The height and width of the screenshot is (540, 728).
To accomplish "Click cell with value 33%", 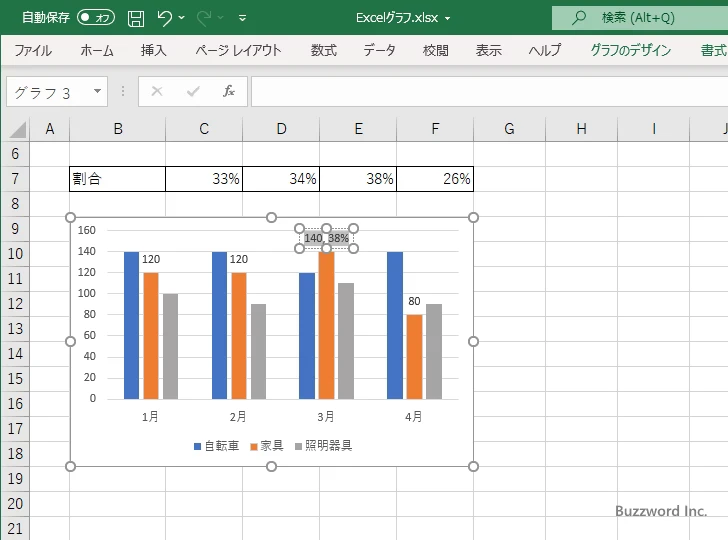I will coord(204,179).
